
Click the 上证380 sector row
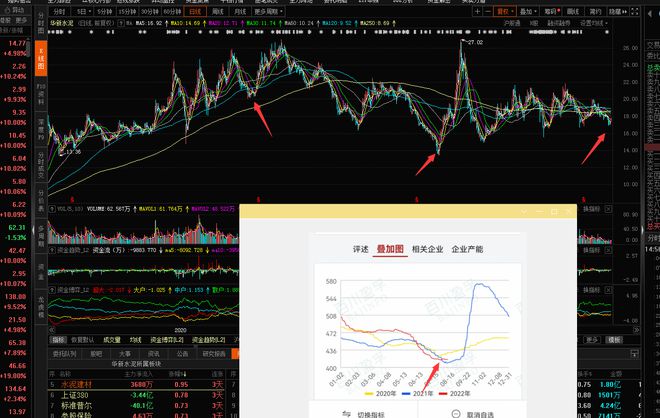[138, 395]
